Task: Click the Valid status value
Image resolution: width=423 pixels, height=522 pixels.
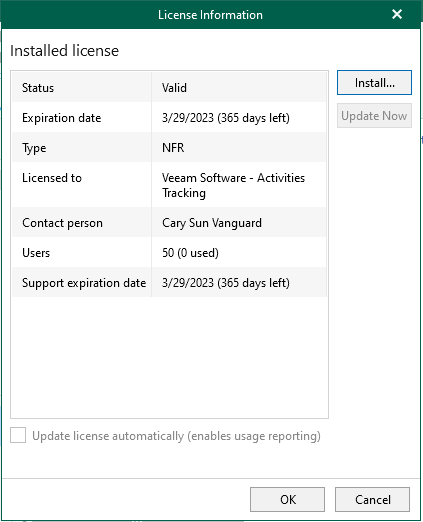Action: (x=174, y=88)
